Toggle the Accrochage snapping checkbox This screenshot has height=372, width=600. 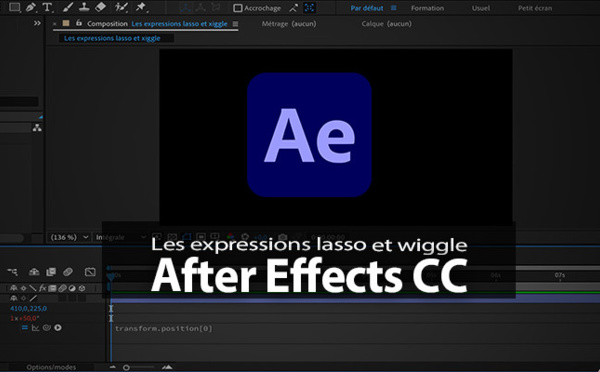tap(238, 8)
